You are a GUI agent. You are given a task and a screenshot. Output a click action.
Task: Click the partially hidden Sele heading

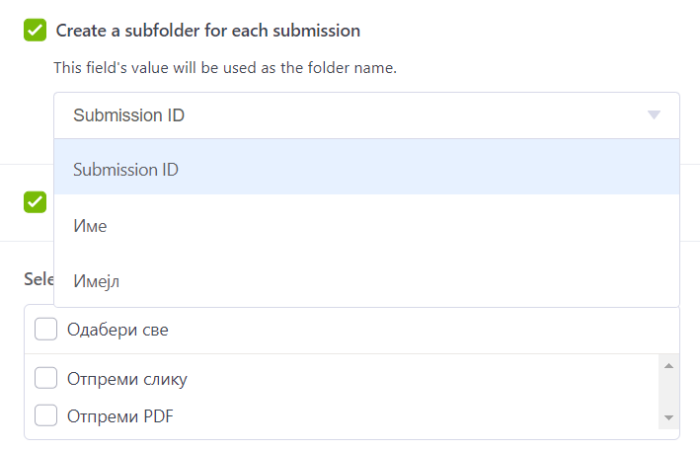pyautogui.click(x=38, y=278)
